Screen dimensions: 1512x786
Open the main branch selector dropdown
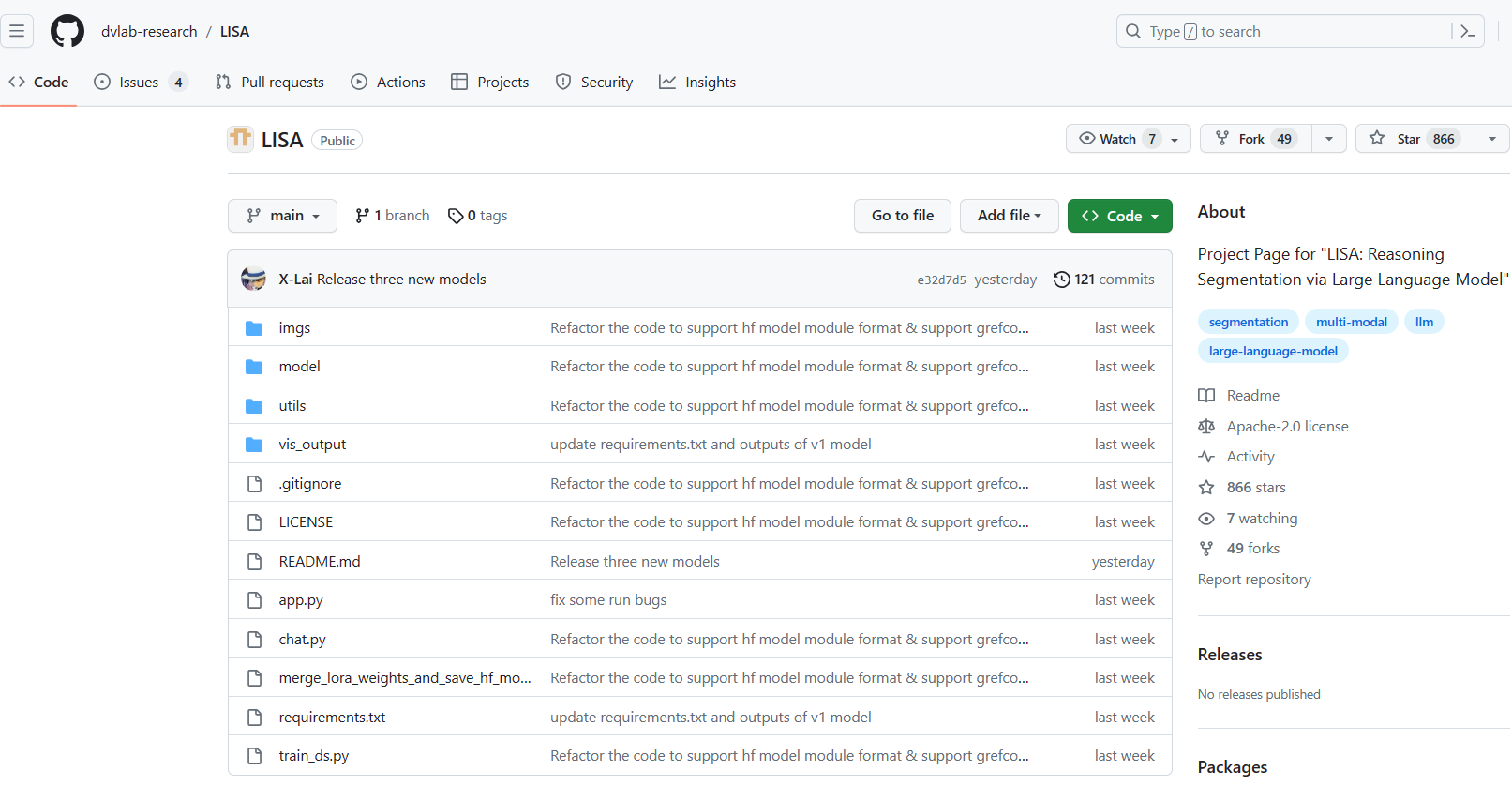(x=282, y=216)
